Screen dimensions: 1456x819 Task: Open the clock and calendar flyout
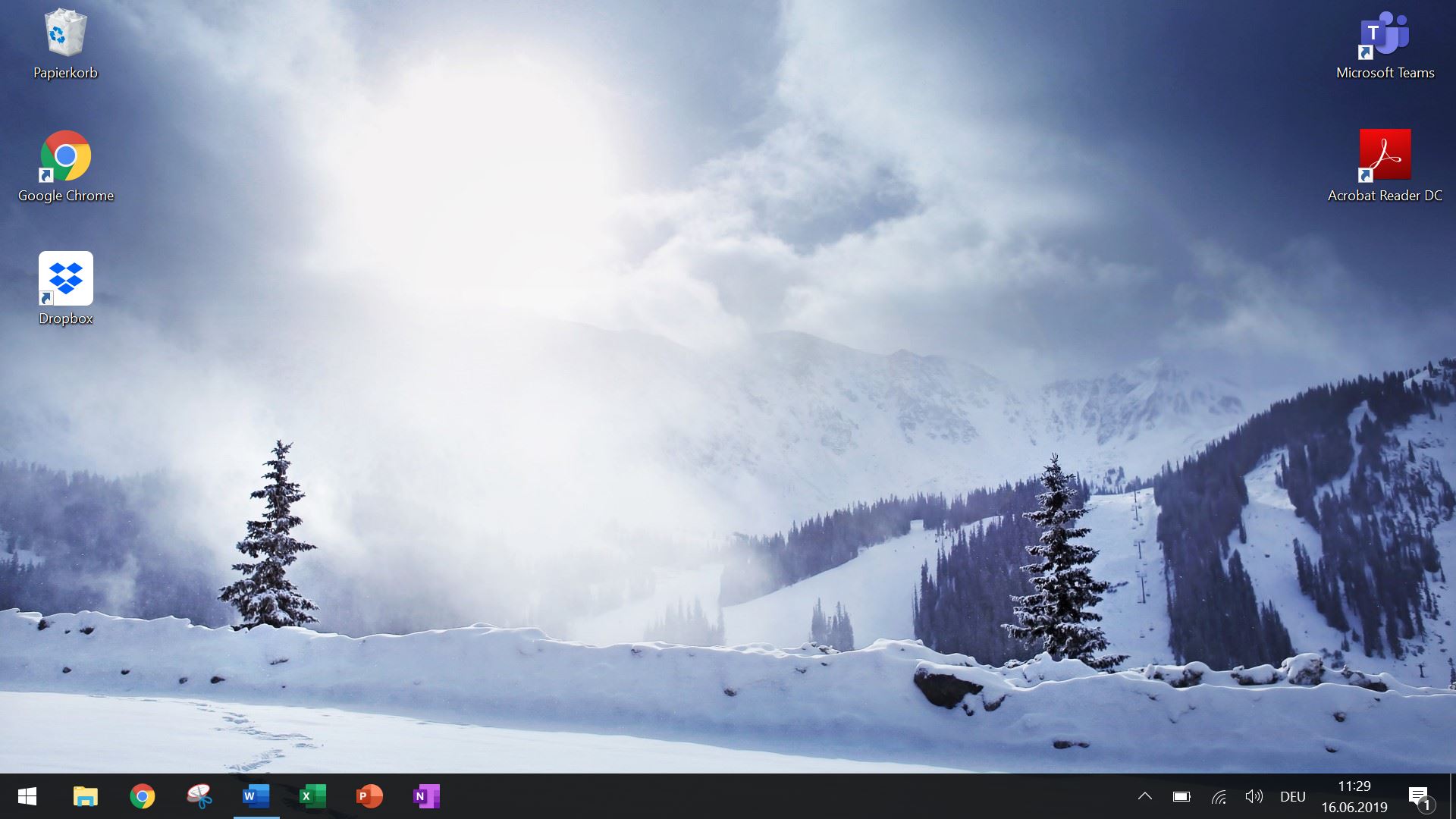[x=1354, y=796]
